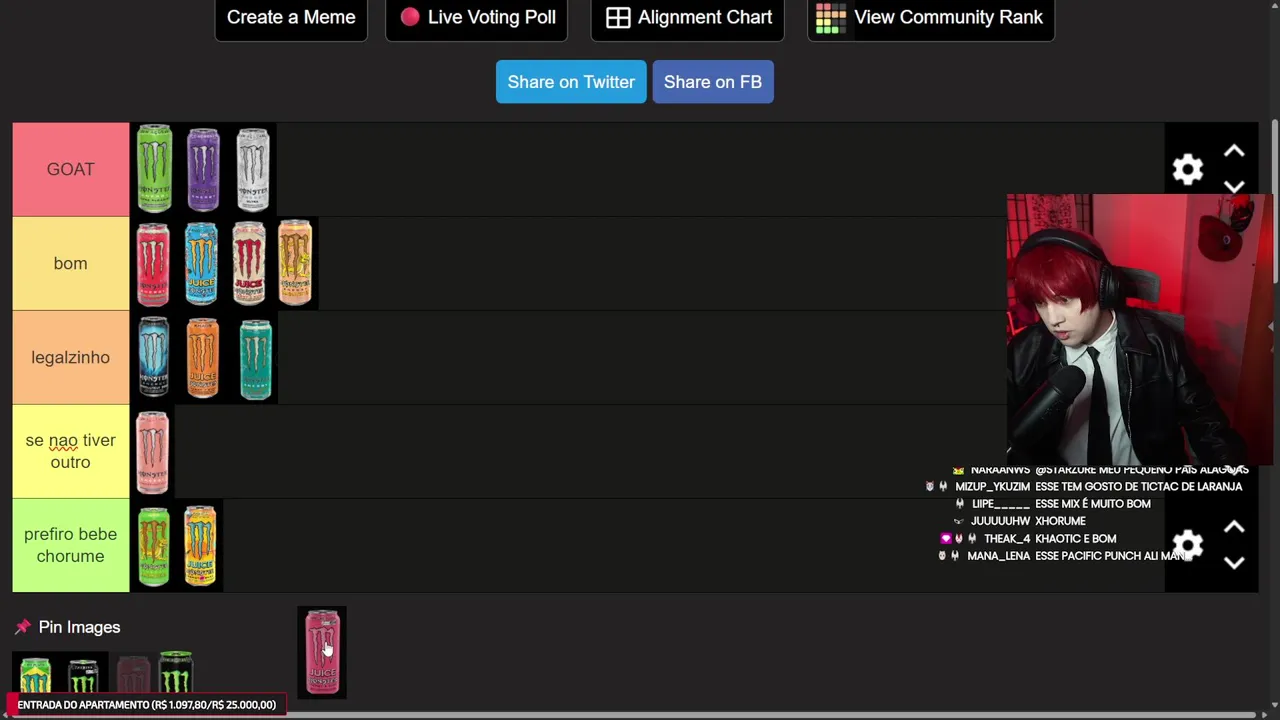This screenshot has height=720, width=1280.
Task: Select black can with green lid in pool
Action: coord(176,672)
